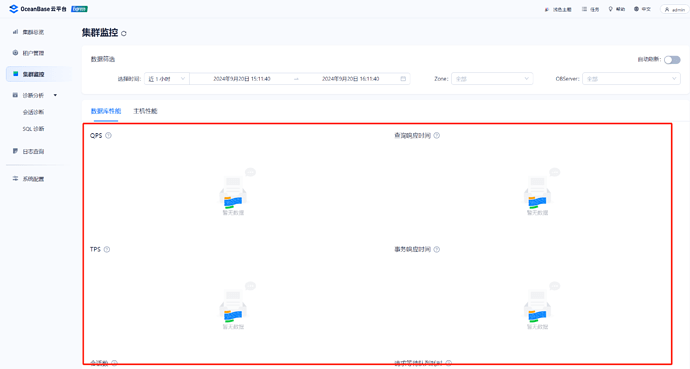The height and width of the screenshot is (369, 690).
Task: Open 会话诊断 under 诊断分析
Action: click(x=33, y=112)
